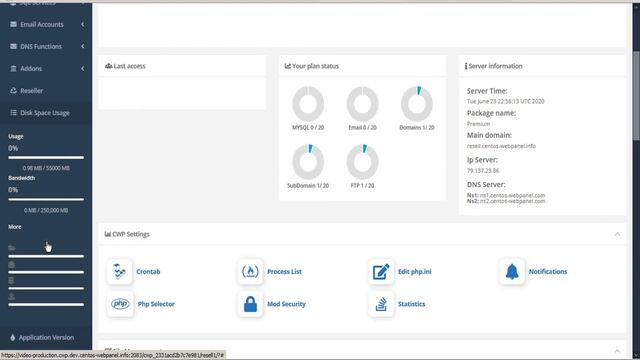Open the Mod Security link

click(287, 304)
